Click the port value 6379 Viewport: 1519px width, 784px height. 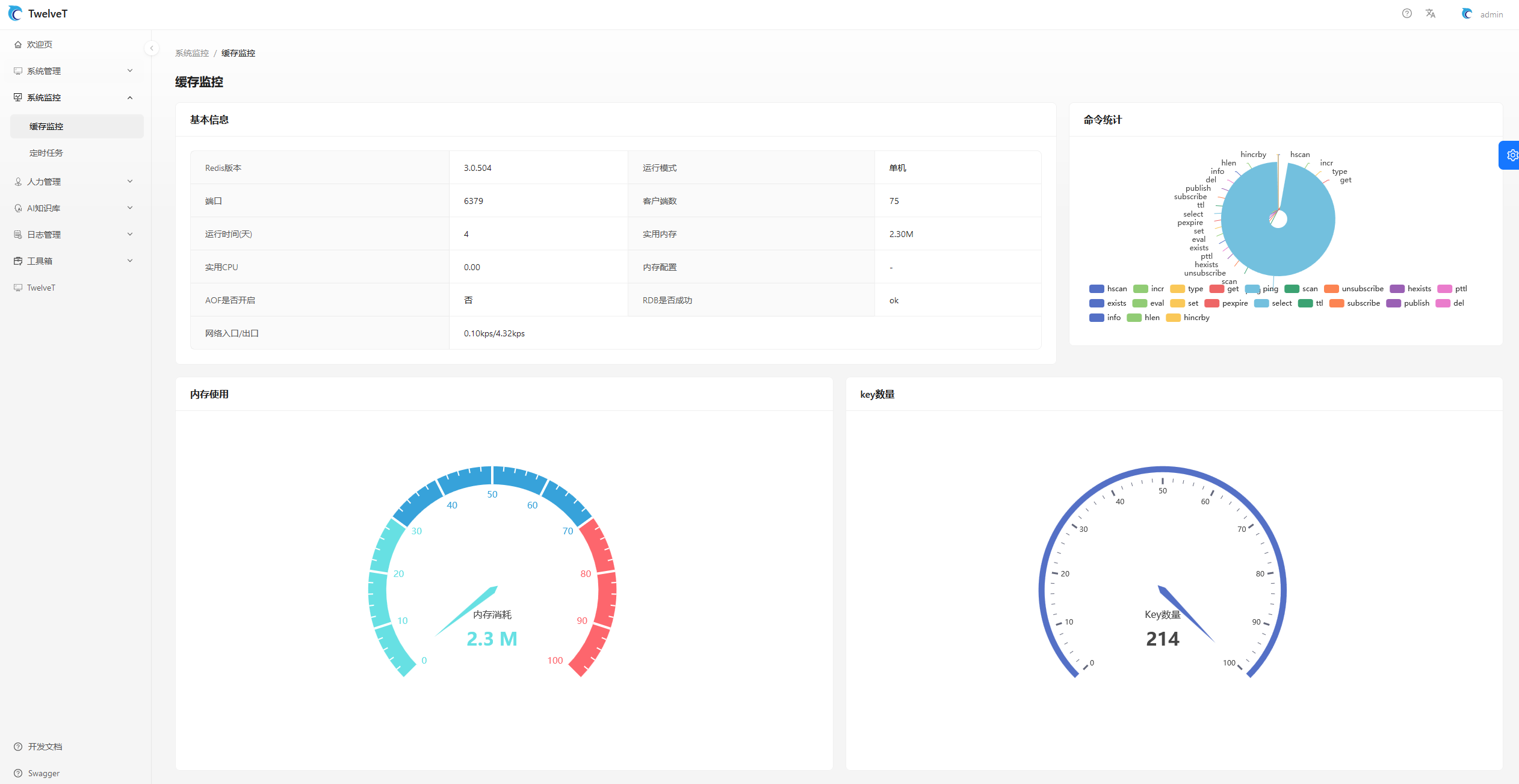(x=473, y=201)
